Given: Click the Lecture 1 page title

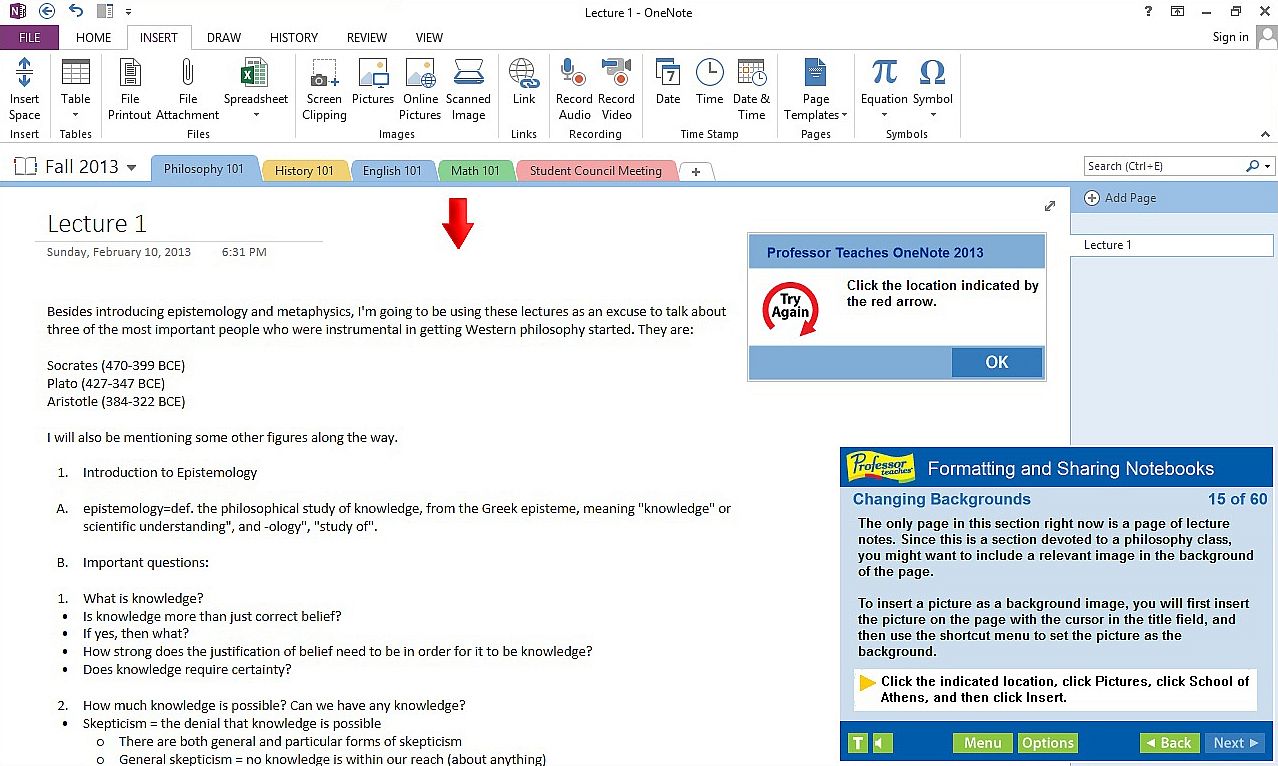Looking at the screenshot, I should point(97,223).
